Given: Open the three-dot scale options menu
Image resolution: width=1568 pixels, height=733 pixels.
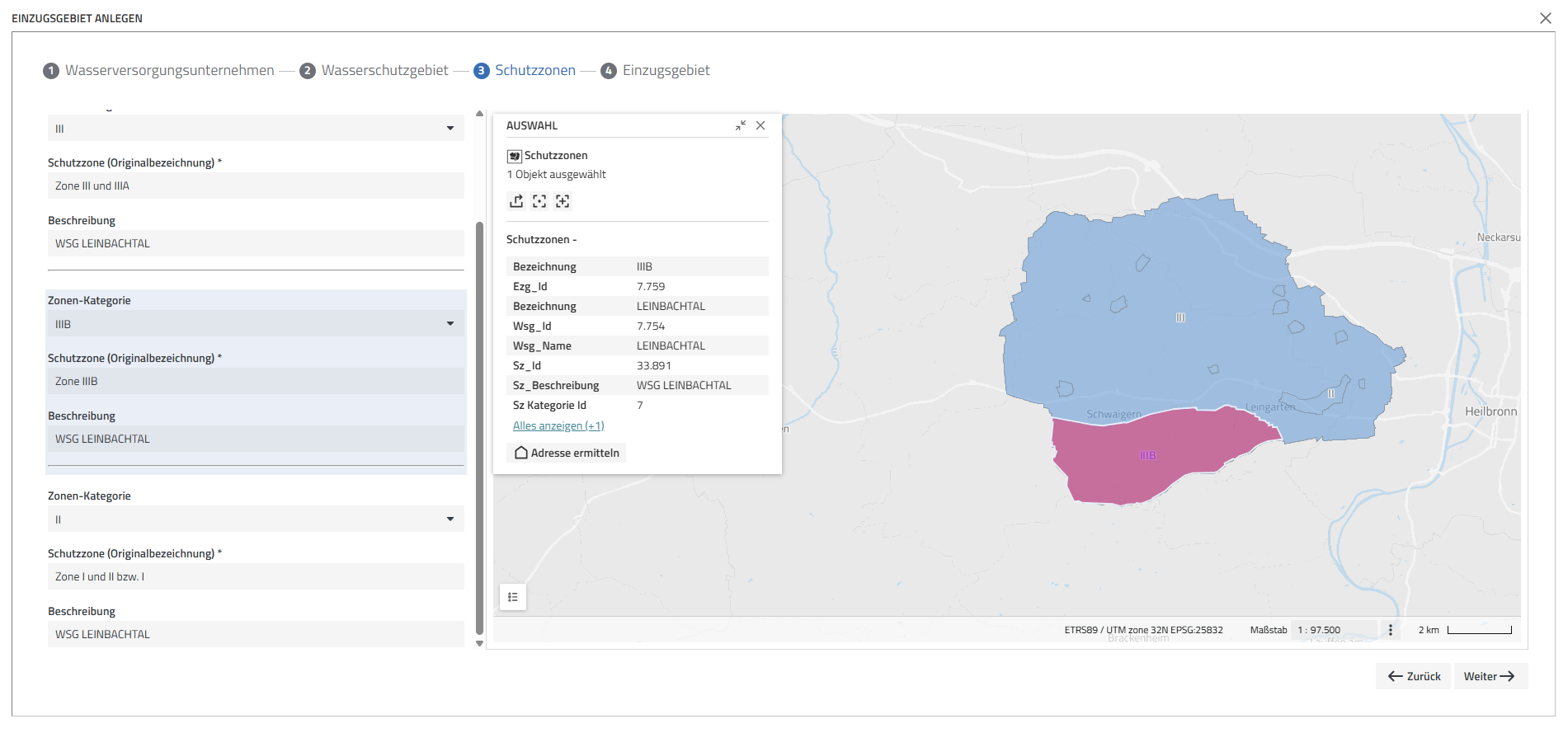Looking at the screenshot, I should point(1390,630).
